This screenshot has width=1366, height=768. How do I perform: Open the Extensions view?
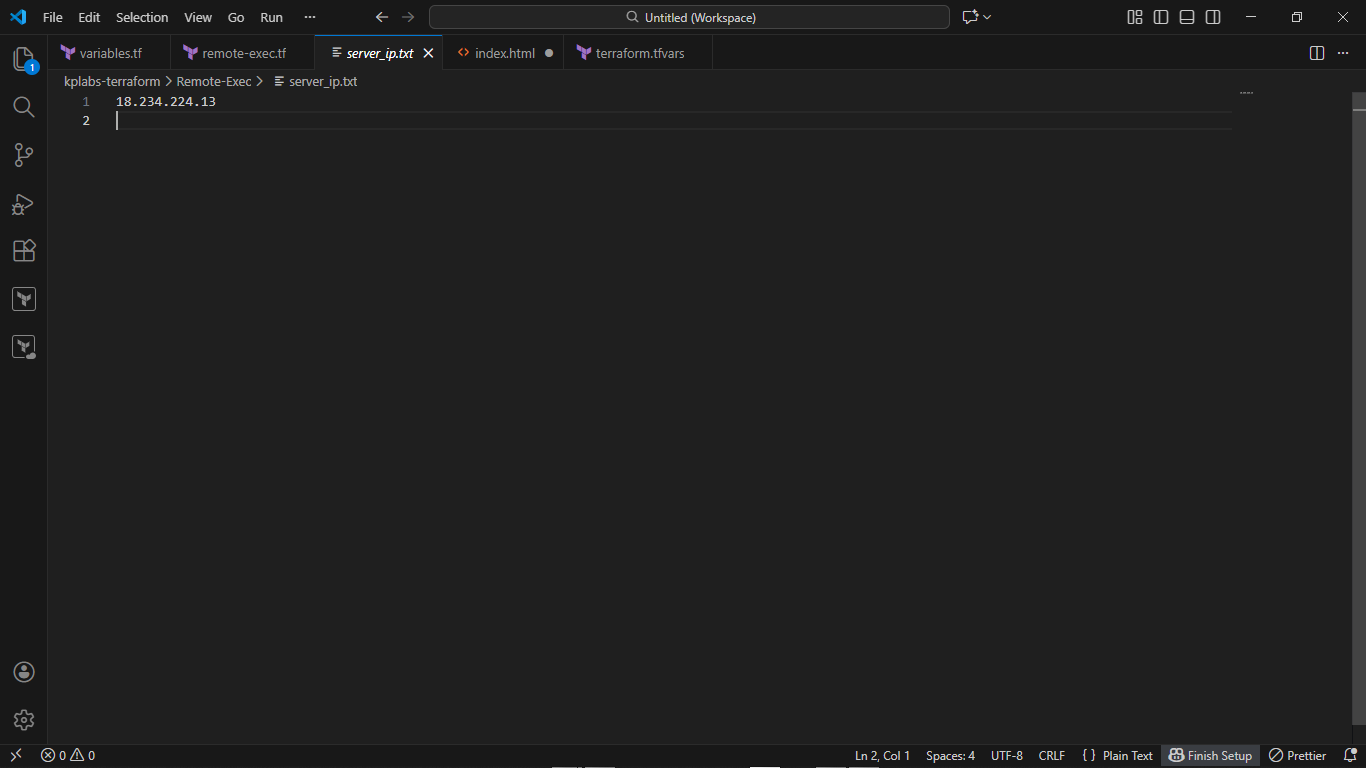pos(24,251)
